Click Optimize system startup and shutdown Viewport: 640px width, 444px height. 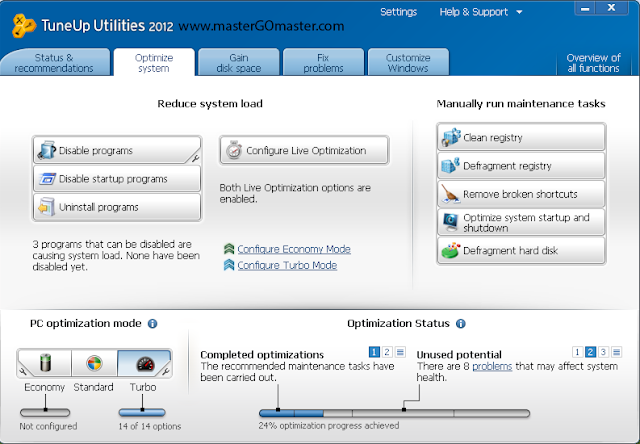click(x=521, y=222)
